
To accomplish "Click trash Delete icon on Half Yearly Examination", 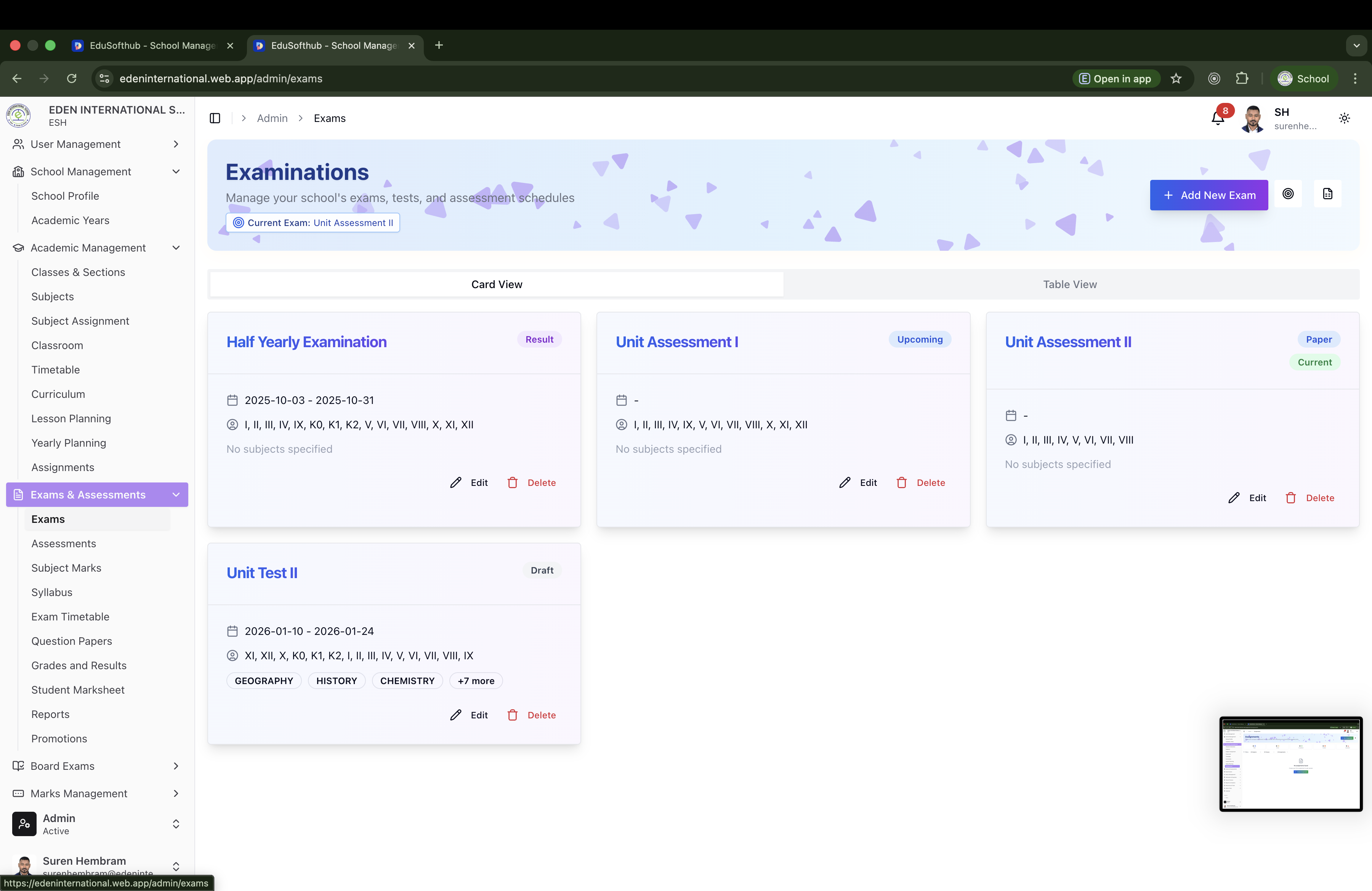I will coord(513,482).
